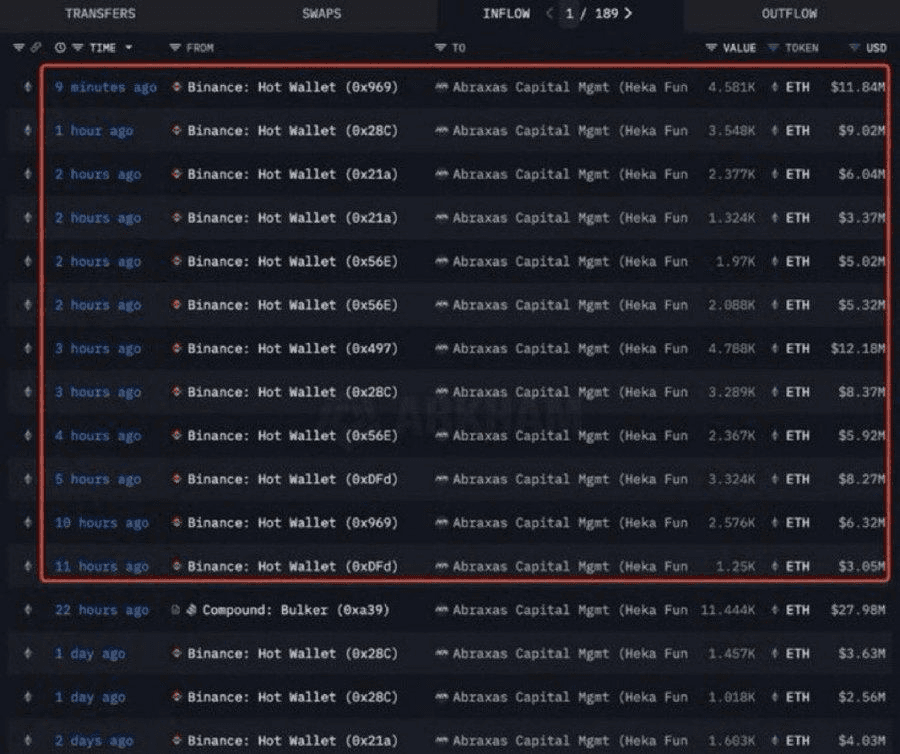
Task: Click the Binance logo in the $3.05M row
Action: [177, 566]
